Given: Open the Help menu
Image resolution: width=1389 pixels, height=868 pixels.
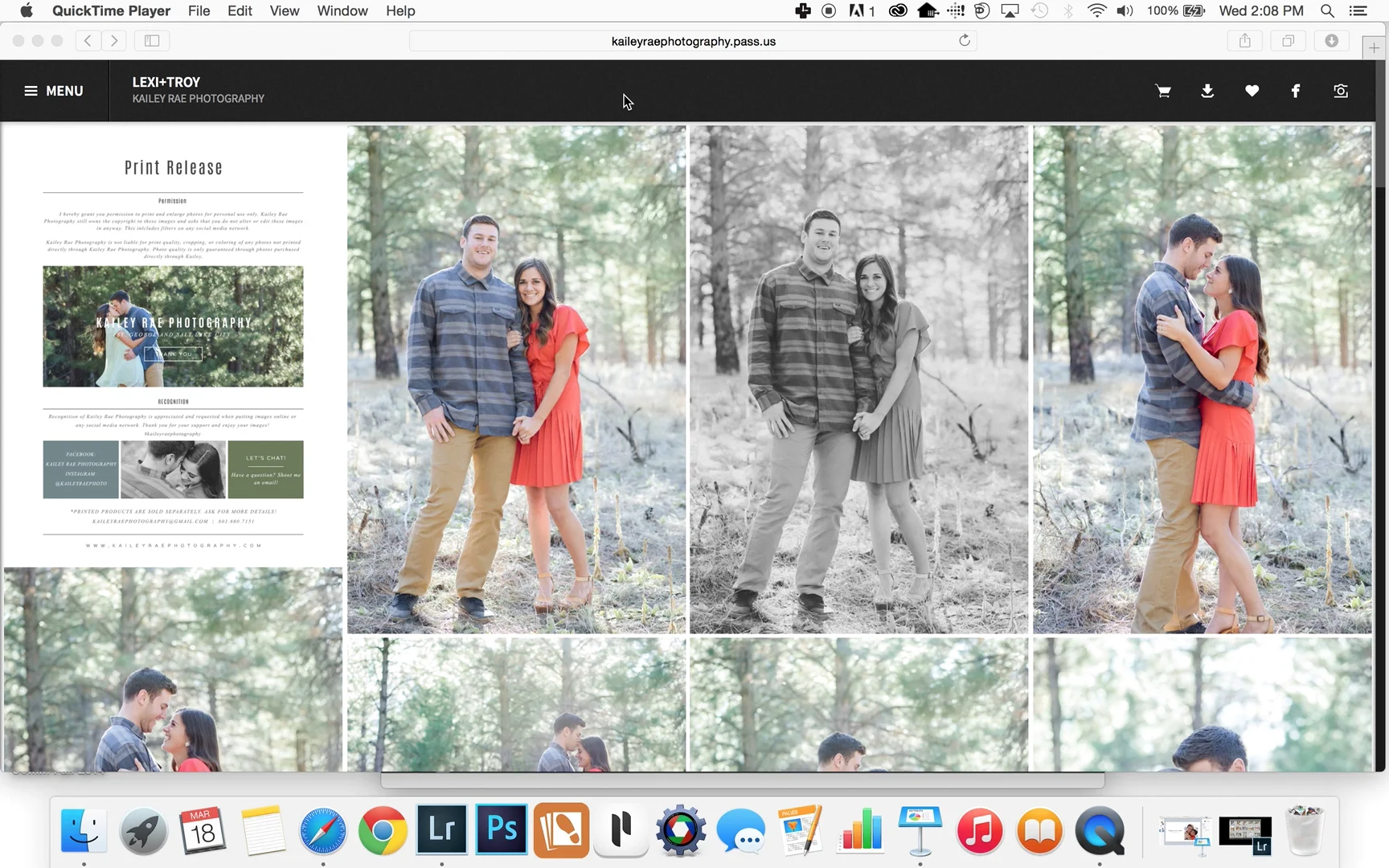Looking at the screenshot, I should [x=400, y=10].
